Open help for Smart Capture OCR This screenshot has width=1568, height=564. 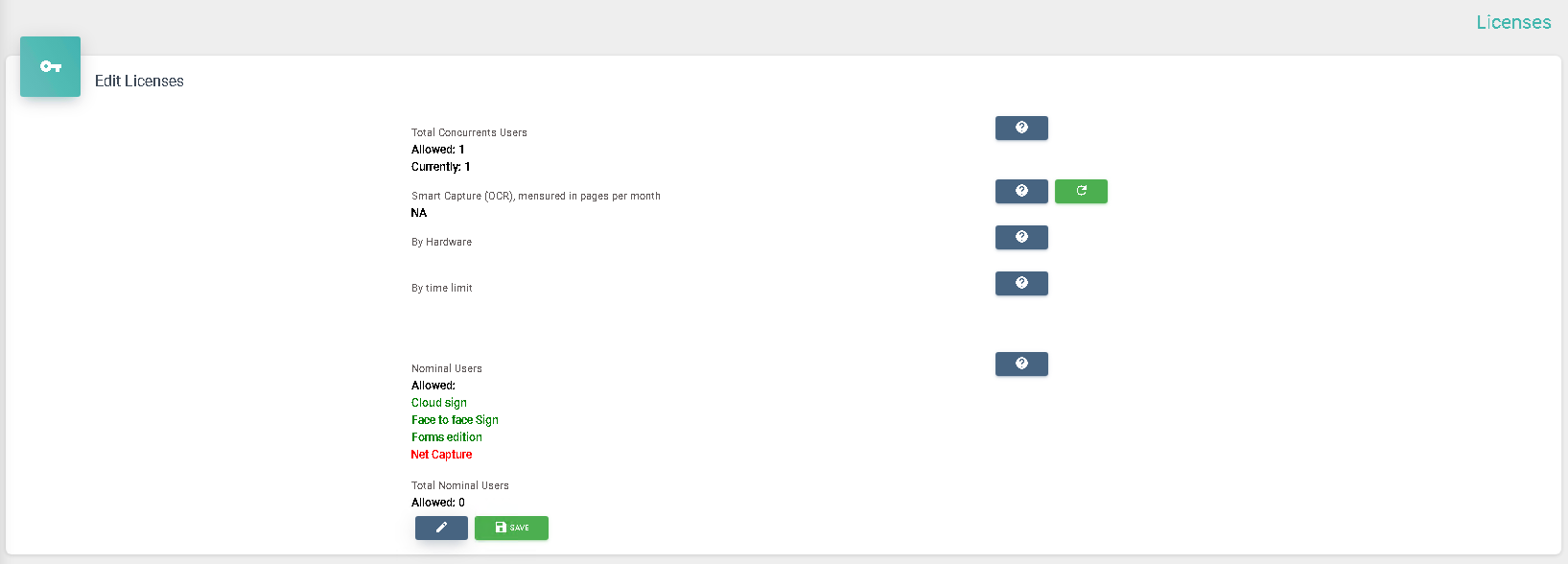click(1021, 192)
